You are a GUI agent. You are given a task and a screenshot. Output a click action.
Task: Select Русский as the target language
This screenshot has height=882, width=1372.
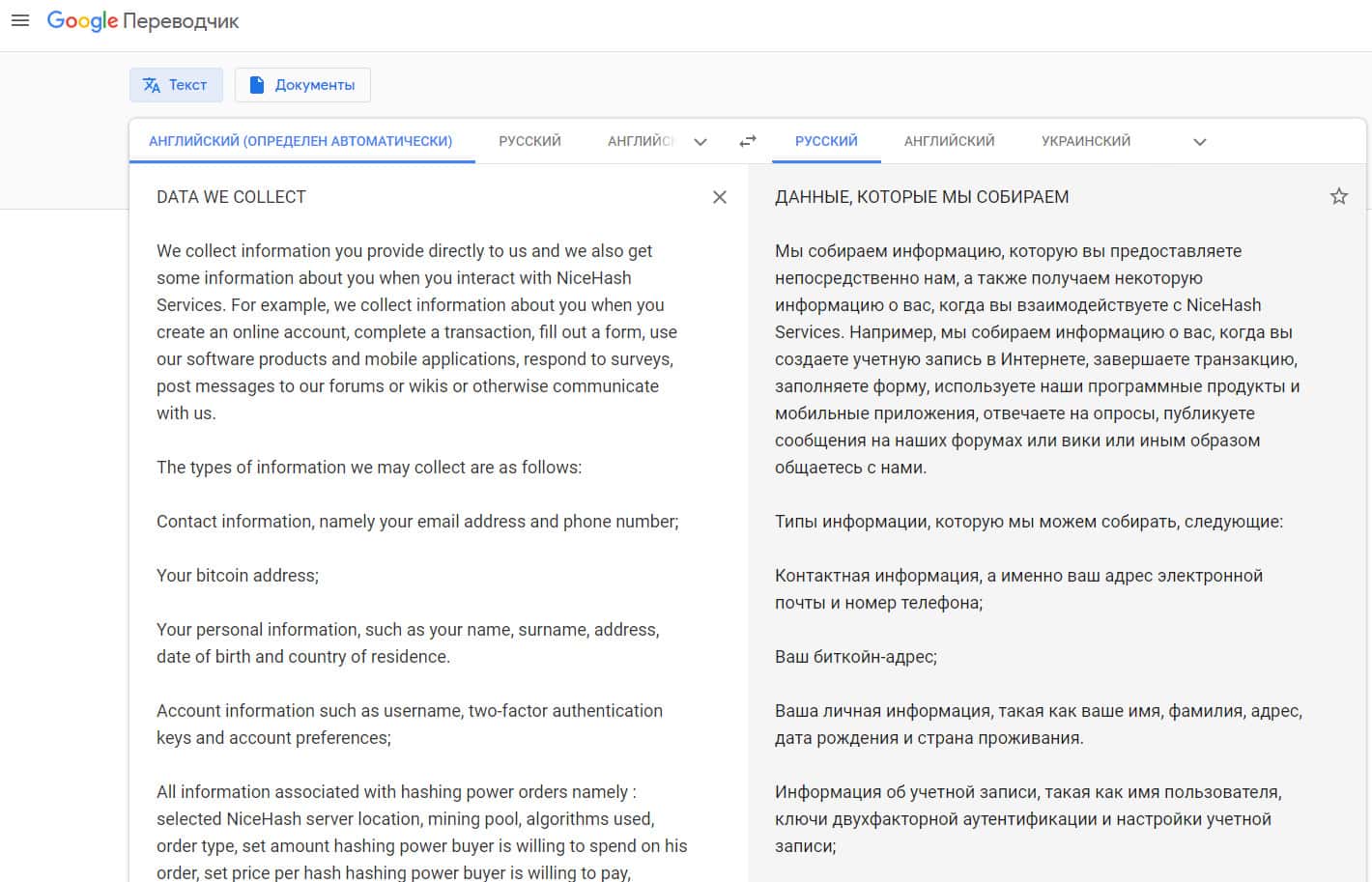[x=826, y=141]
